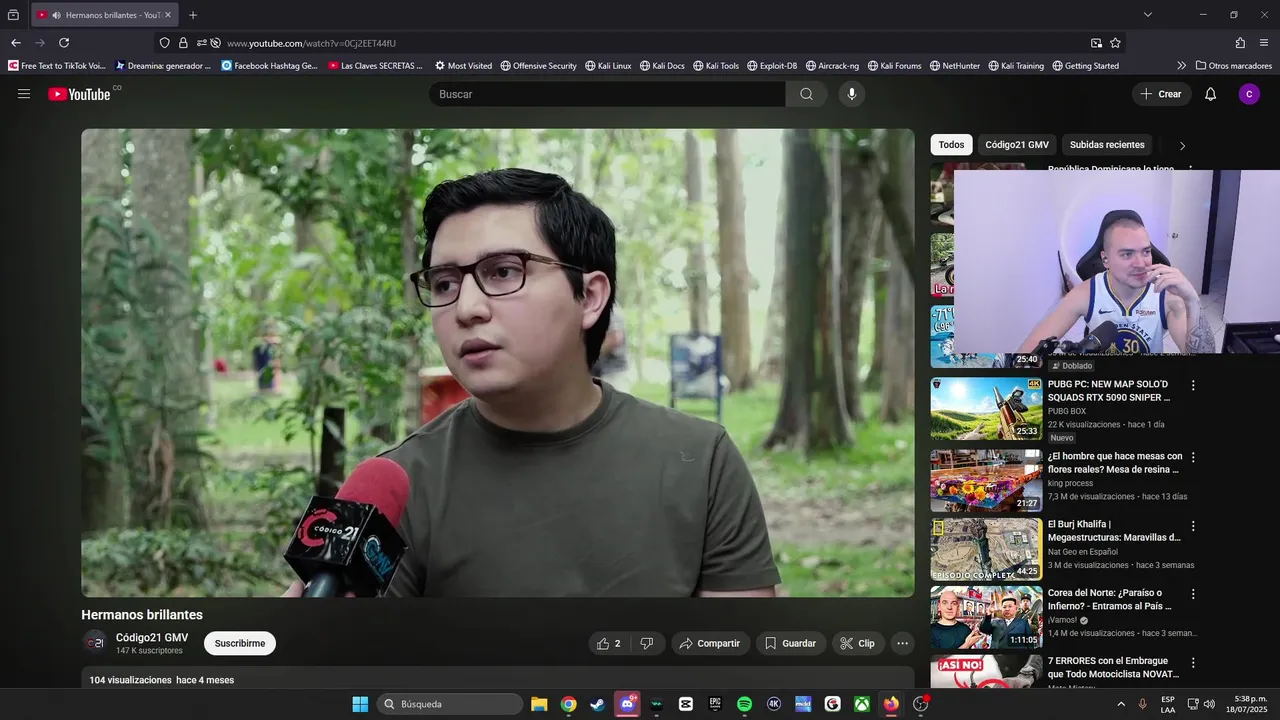Image resolution: width=1280 pixels, height=720 pixels.
Task: Click the Compartir share button
Action: coord(710,643)
